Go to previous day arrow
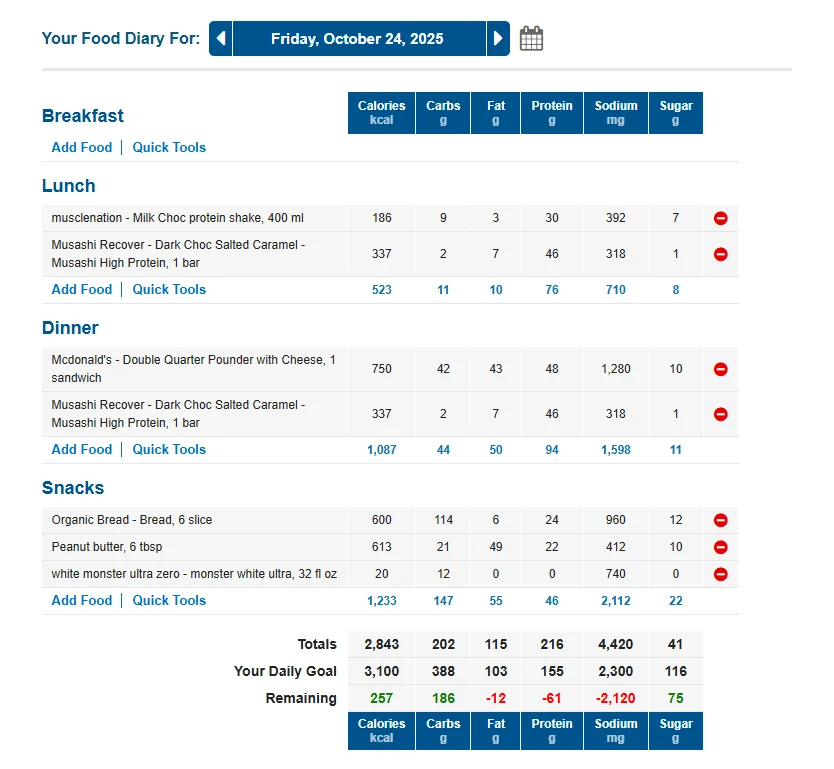 pyautogui.click(x=221, y=38)
